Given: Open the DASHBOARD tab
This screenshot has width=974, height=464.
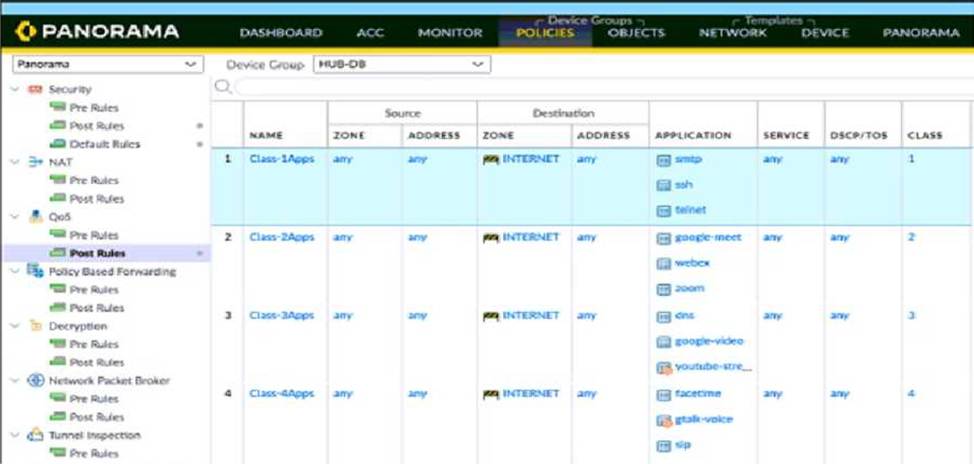Looking at the screenshot, I should (281, 33).
